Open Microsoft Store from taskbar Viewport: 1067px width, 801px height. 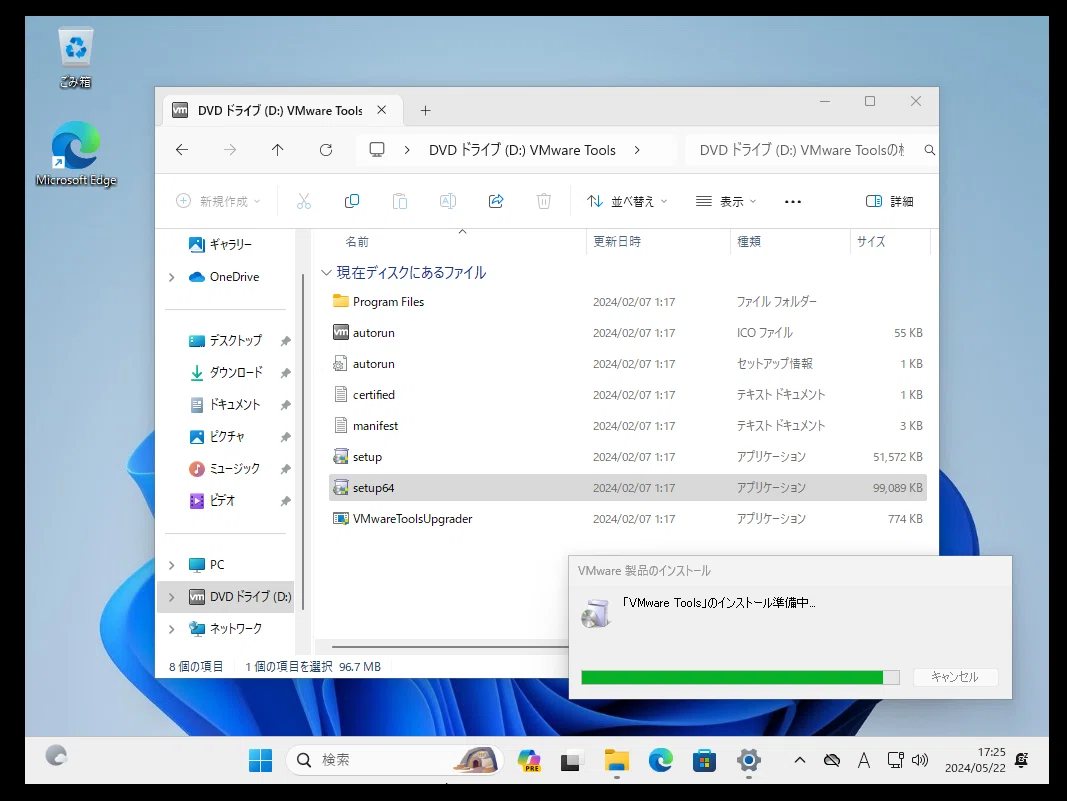coord(704,760)
